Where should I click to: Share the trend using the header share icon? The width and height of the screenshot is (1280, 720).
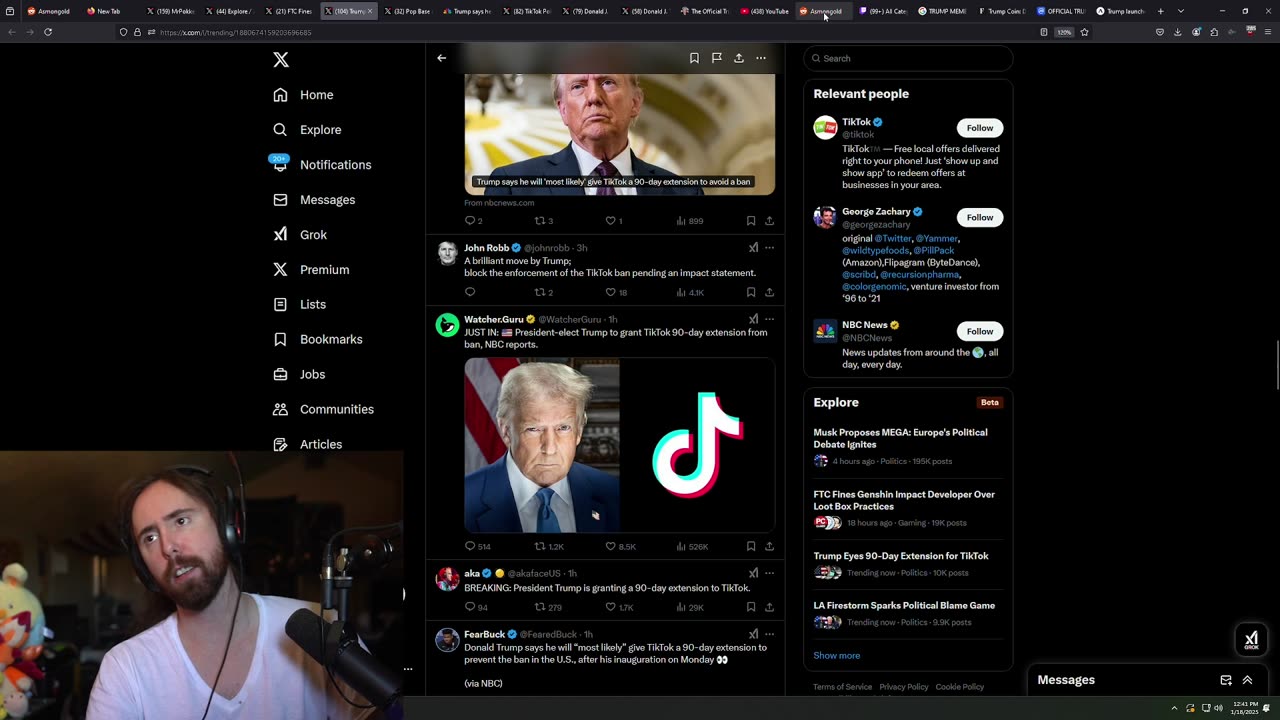[x=739, y=58]
